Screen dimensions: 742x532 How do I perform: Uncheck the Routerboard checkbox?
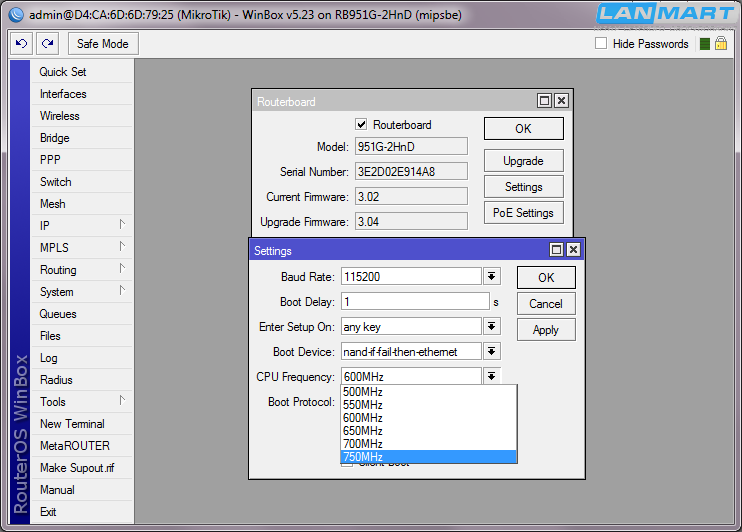361,124
